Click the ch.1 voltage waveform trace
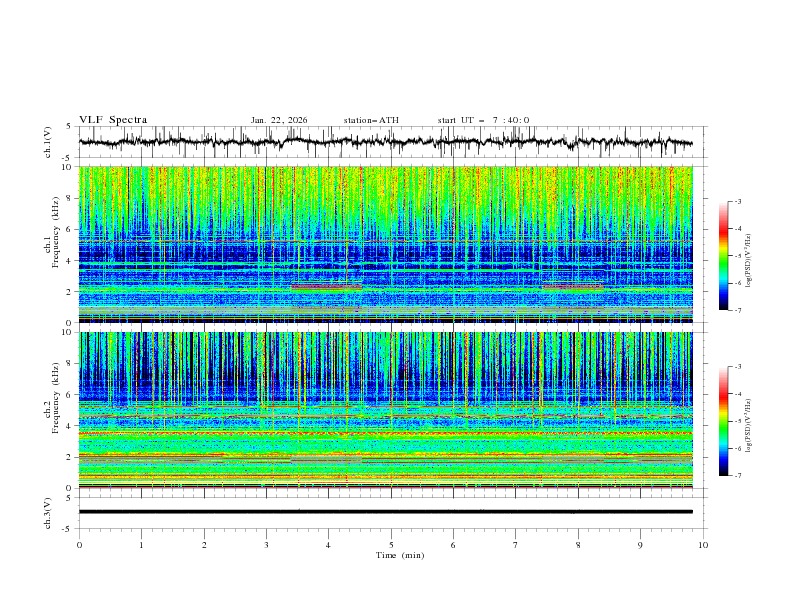 coord(385,142)
